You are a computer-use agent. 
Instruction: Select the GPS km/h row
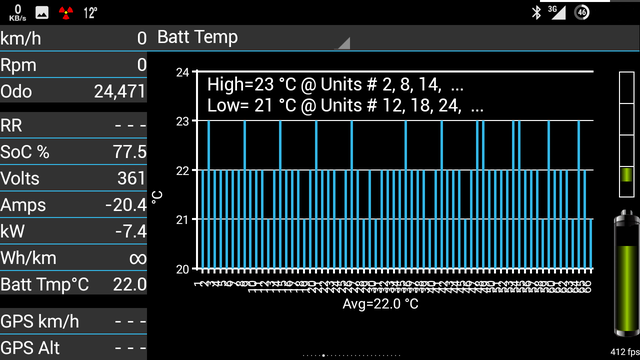click(73, 321)
